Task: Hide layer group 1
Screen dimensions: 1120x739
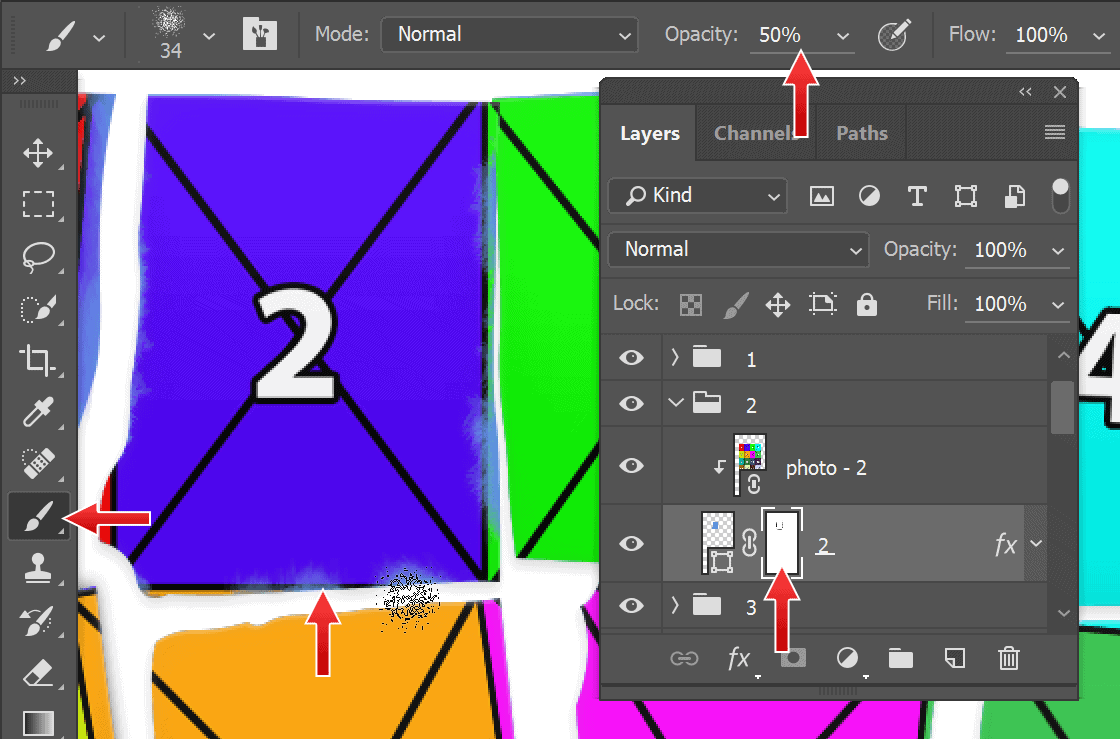Action: (x=631, y=357)
